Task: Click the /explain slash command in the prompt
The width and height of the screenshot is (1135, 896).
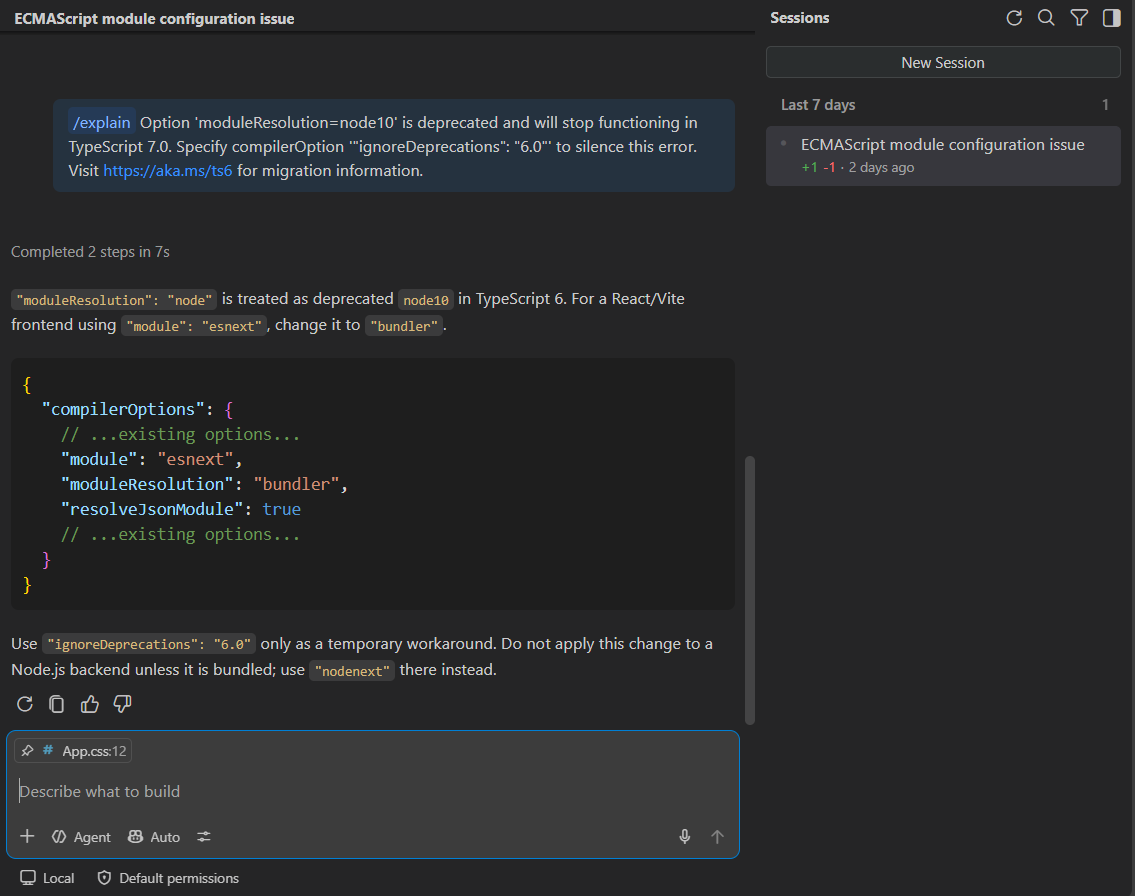Action: (101, 122)
